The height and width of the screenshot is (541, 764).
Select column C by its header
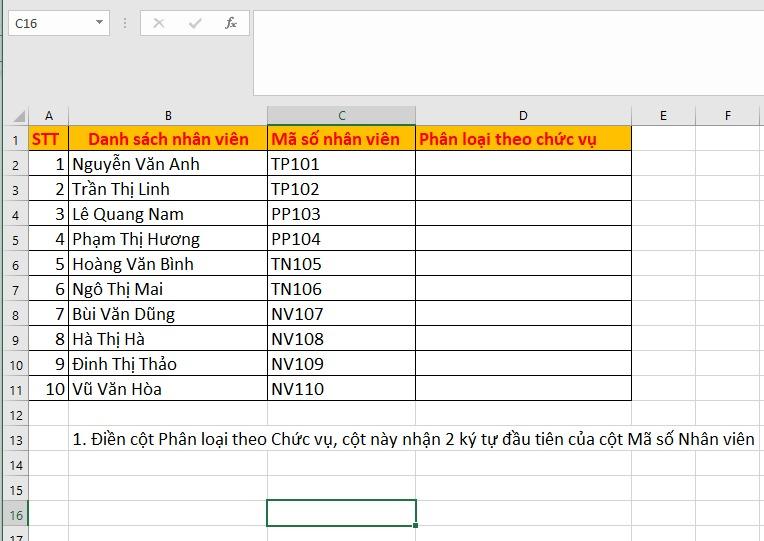[x=341, y=116]
